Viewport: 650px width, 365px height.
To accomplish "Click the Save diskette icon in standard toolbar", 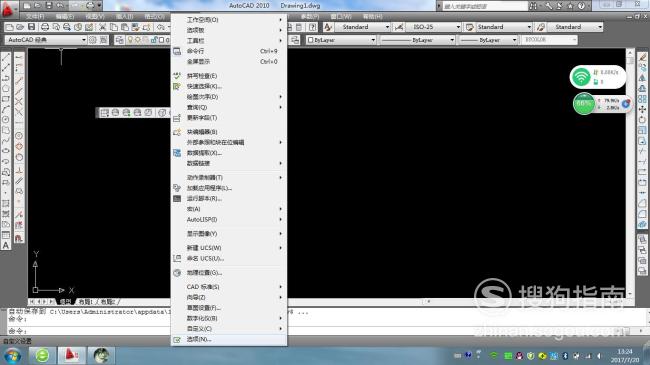I will pyautogui.click(x=32, y=27).
